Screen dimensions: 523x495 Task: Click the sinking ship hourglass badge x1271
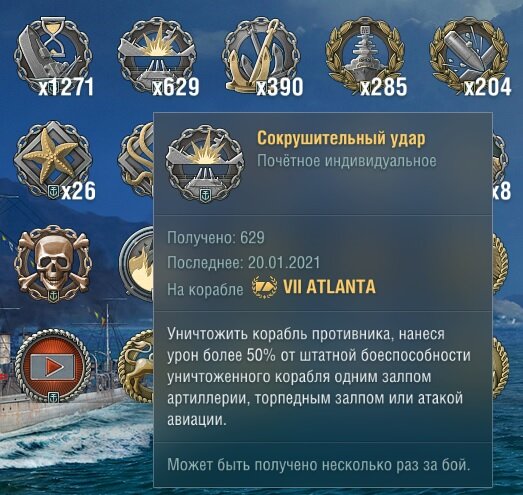coord(53,56)
